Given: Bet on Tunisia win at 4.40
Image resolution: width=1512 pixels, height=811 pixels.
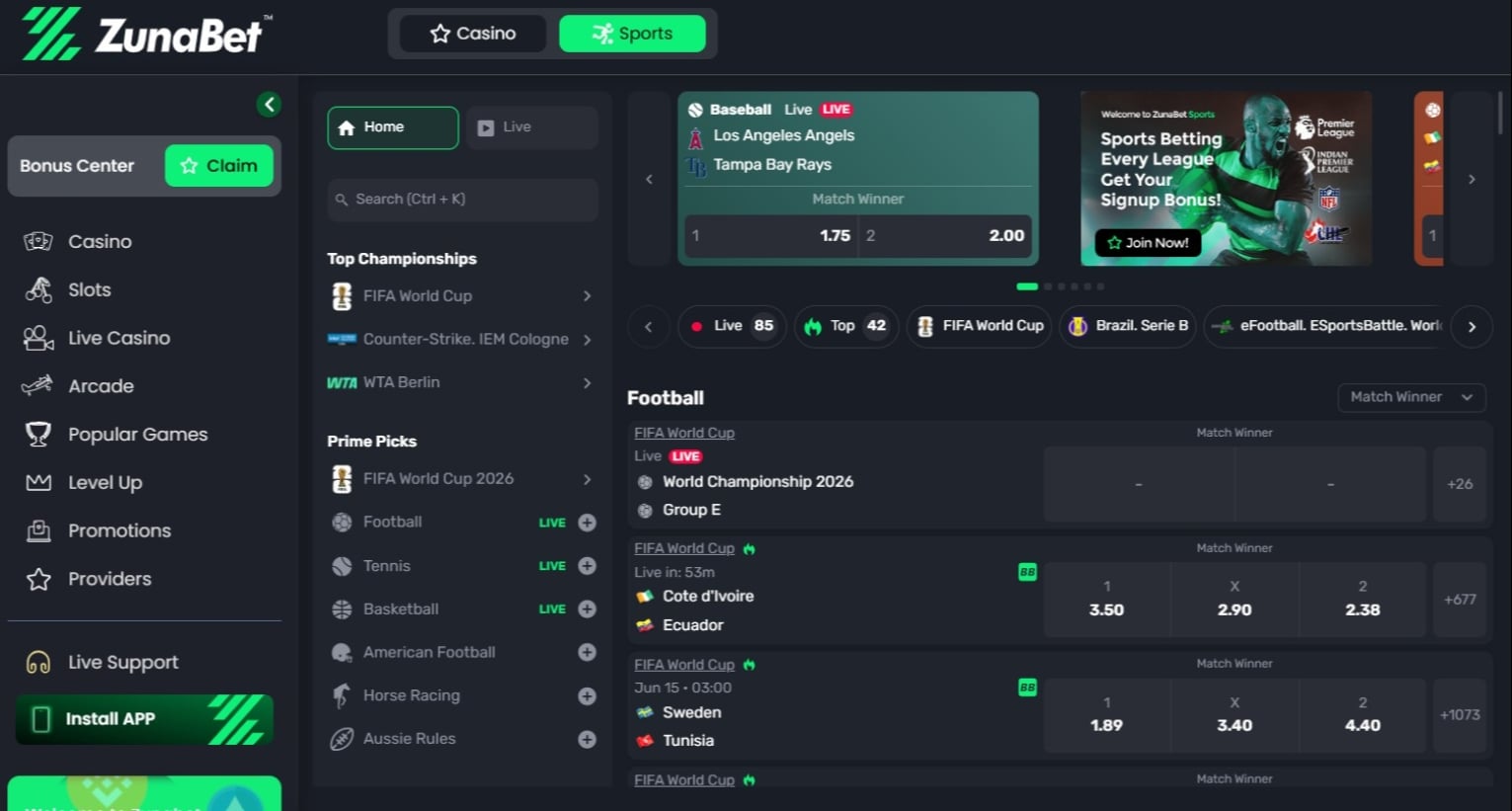Looking at the screenshot, I should (1362, 715).
